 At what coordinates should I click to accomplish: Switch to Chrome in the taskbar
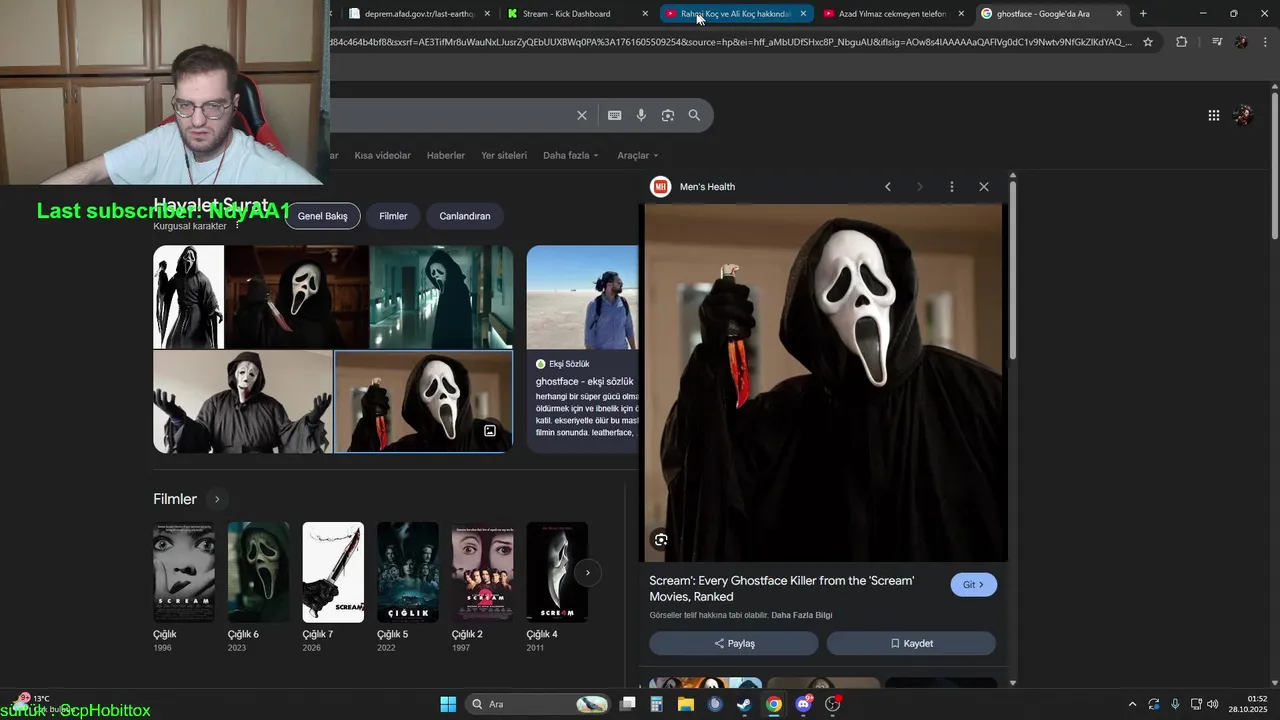[774, 704]
